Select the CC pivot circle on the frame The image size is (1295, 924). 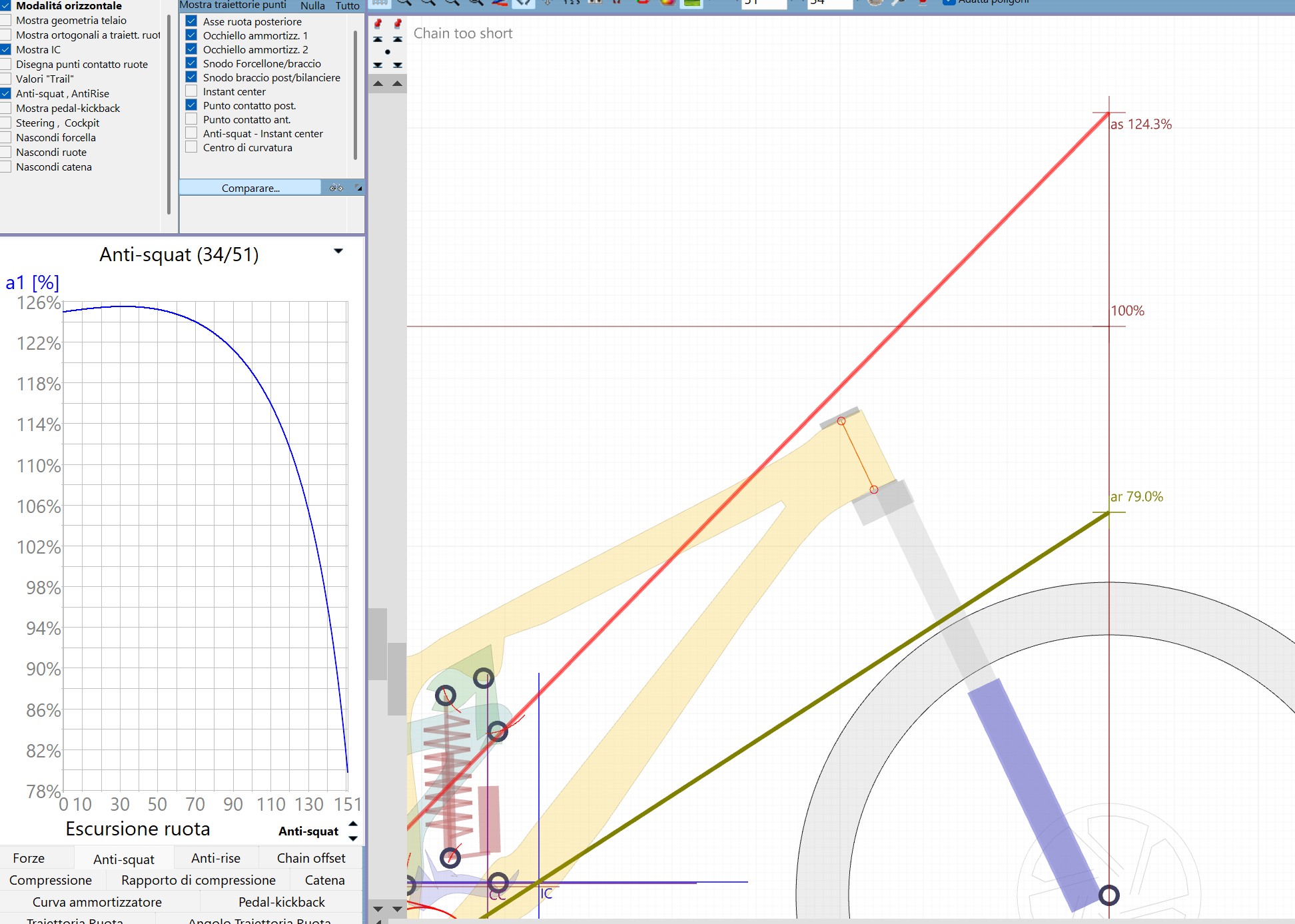(x=498, y=883)
